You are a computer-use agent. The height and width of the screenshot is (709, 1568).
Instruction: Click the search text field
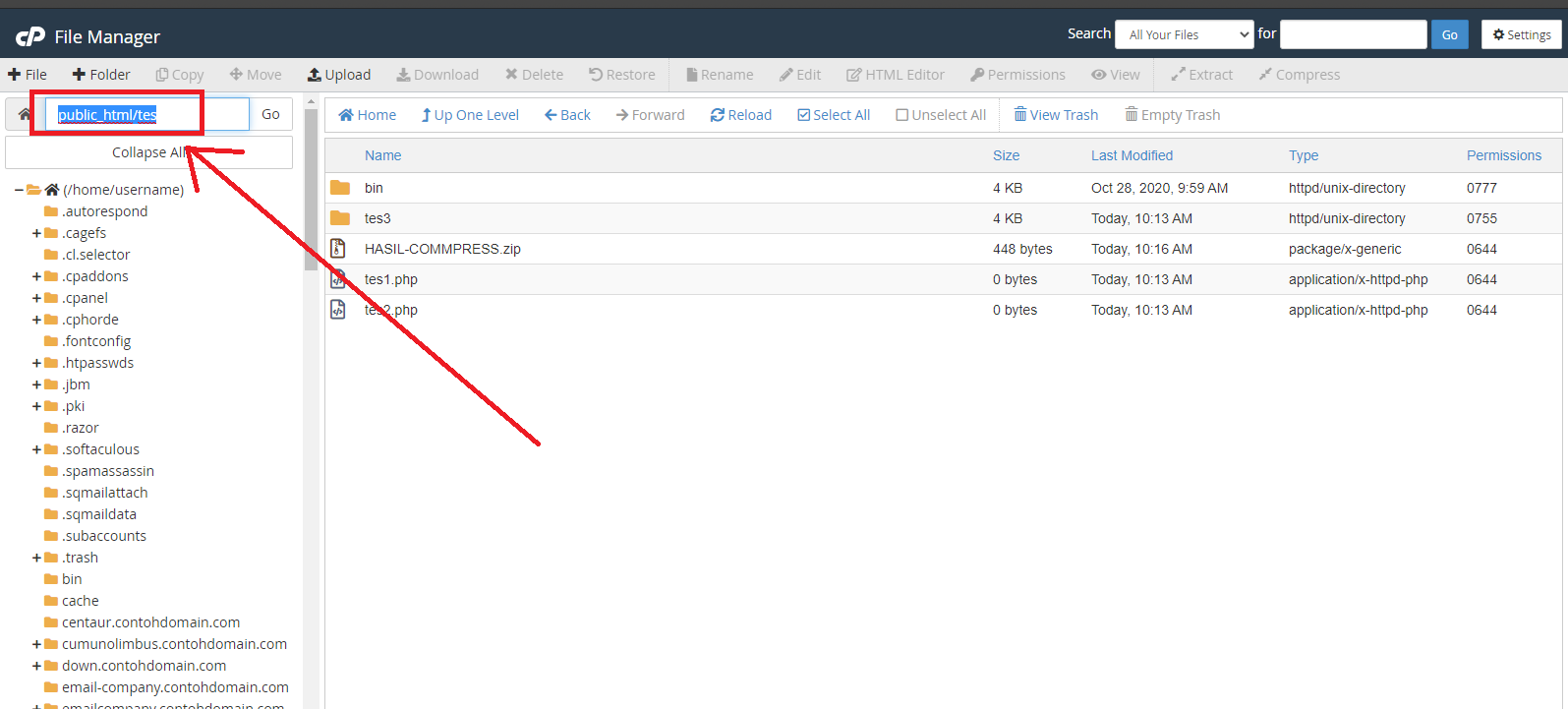click(x=1354, y=34)
